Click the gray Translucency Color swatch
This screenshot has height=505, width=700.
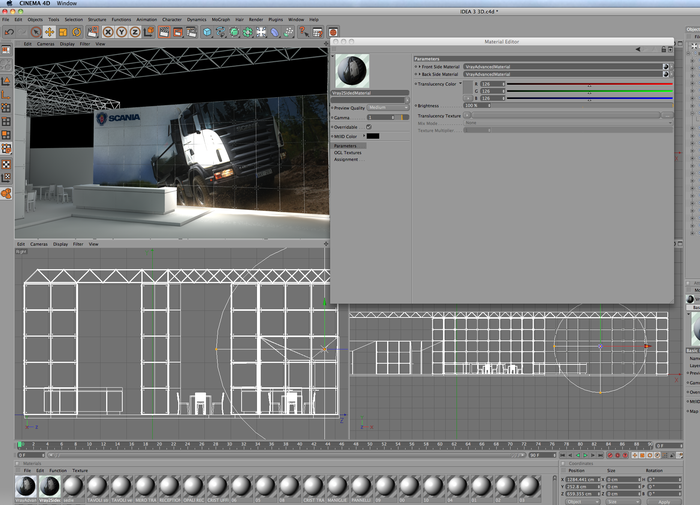tap(468, 87)
